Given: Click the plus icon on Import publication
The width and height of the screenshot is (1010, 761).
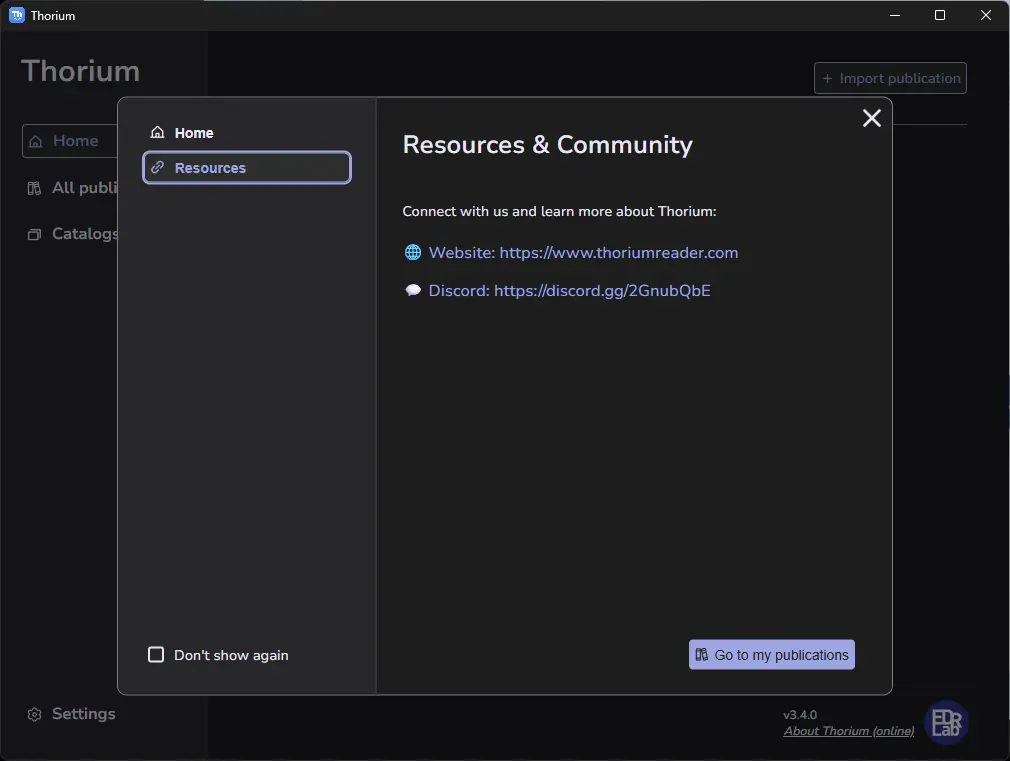Looking at the screenshot, I should pos(827,79).
